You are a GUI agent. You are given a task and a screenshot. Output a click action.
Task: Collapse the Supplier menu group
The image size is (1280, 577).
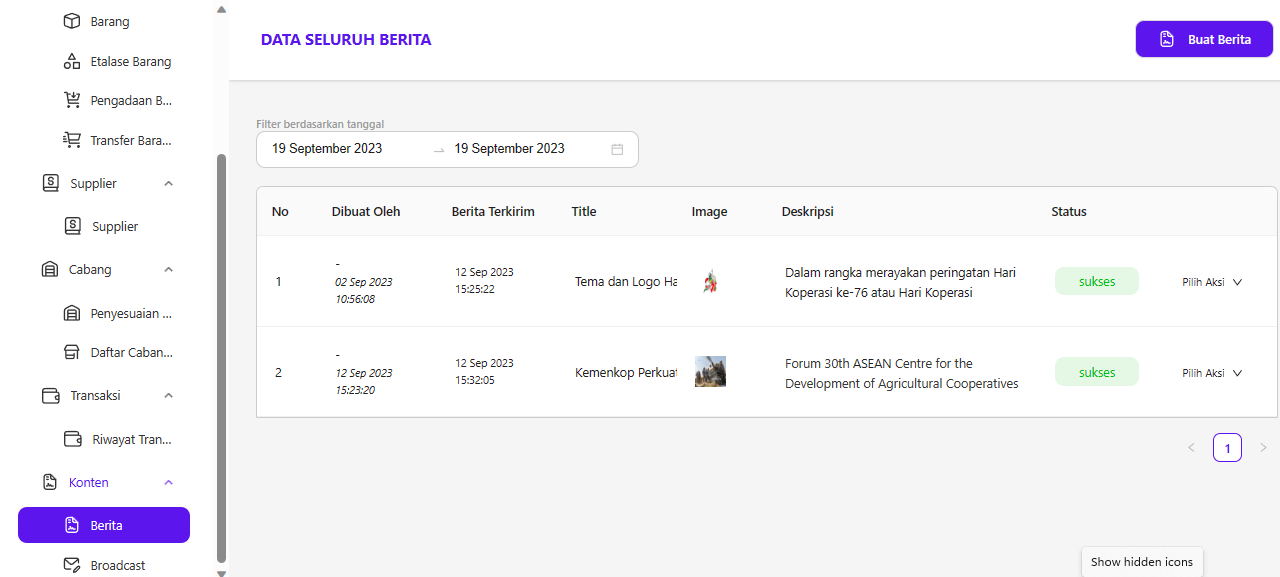pos(168,184)
